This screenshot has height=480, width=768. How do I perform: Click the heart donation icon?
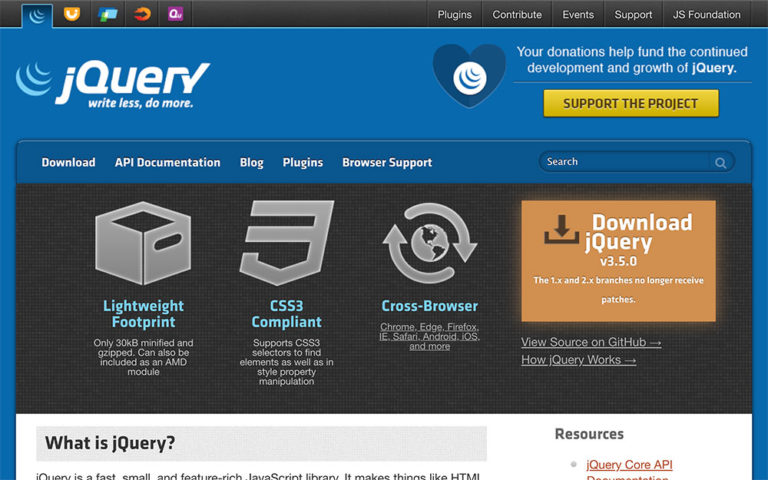(x=469, y=76)
